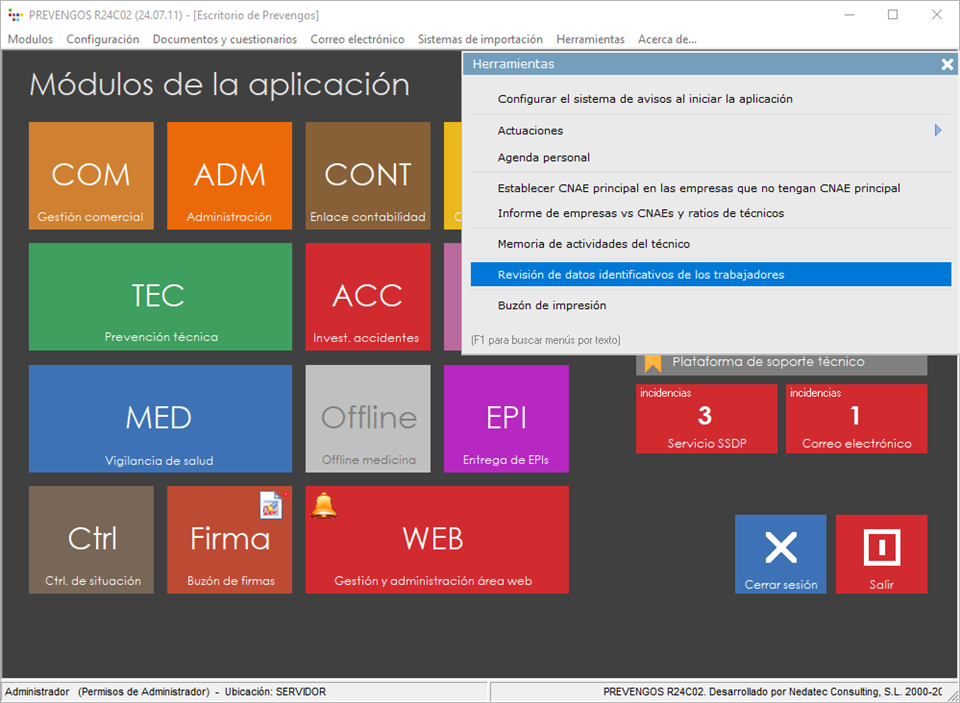Click the Cerrar sesión button
Screen dimensions: 960x703
click(780, 554)
